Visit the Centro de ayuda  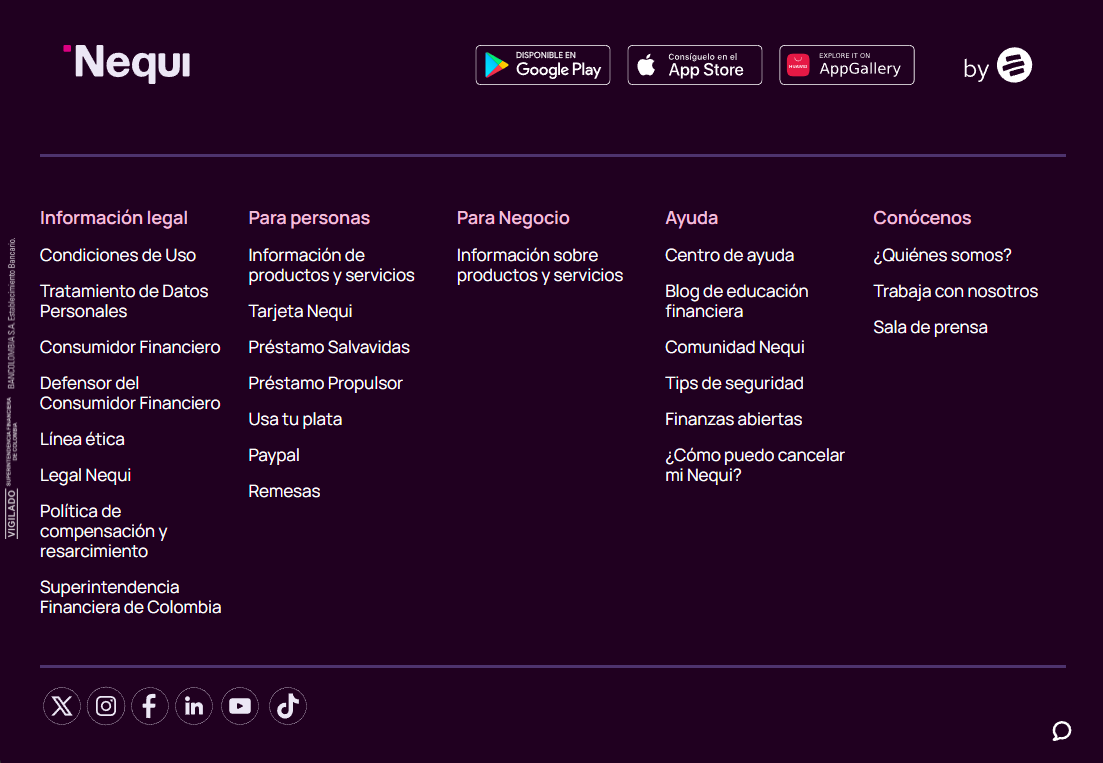click(729, 255)
